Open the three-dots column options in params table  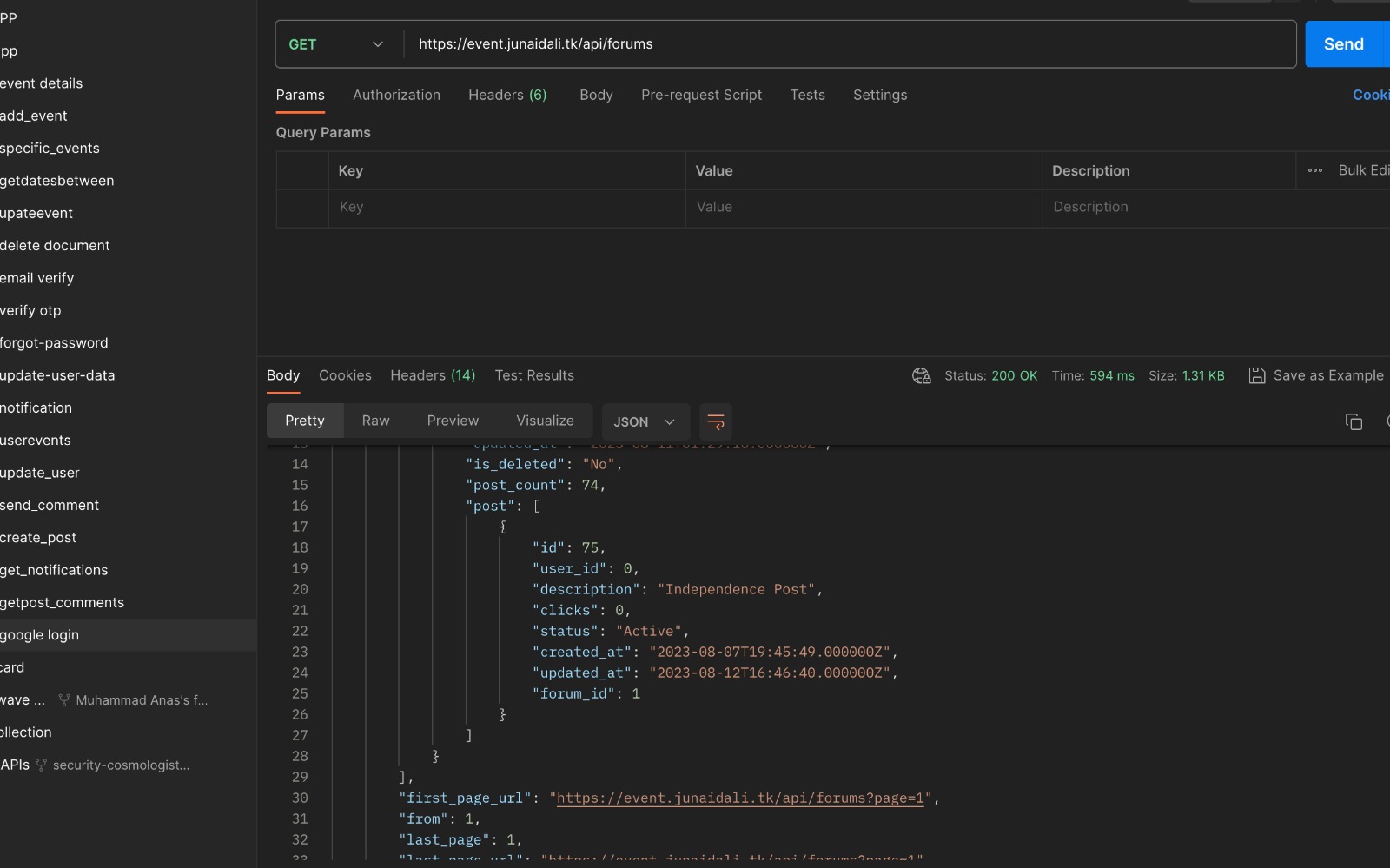(x=1315, y=170)
